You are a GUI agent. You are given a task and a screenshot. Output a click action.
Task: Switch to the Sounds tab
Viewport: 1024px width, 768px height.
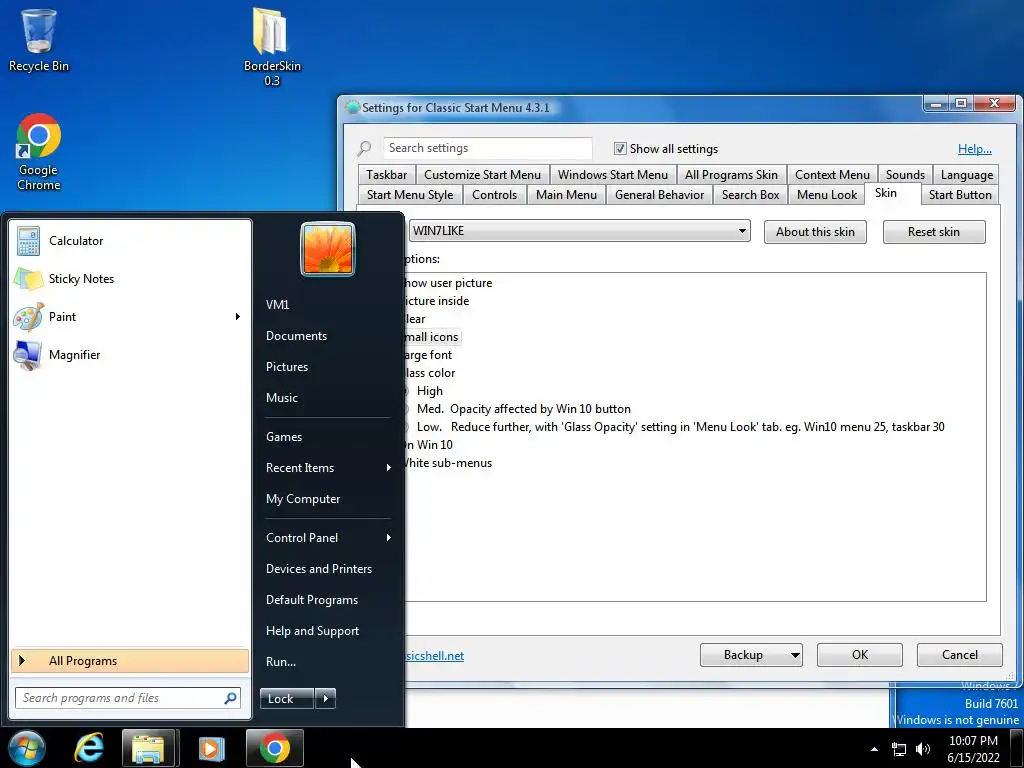[x=905, y=175]
